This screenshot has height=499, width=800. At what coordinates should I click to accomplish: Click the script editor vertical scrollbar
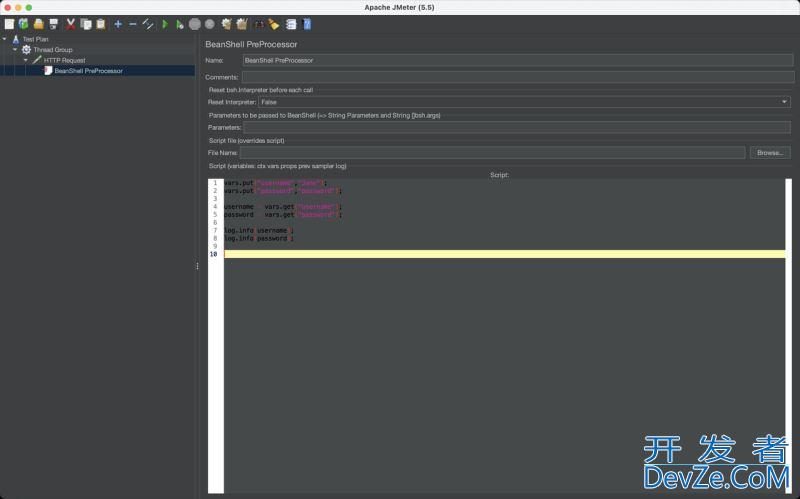pyautogui.click(x=789, y=336)
